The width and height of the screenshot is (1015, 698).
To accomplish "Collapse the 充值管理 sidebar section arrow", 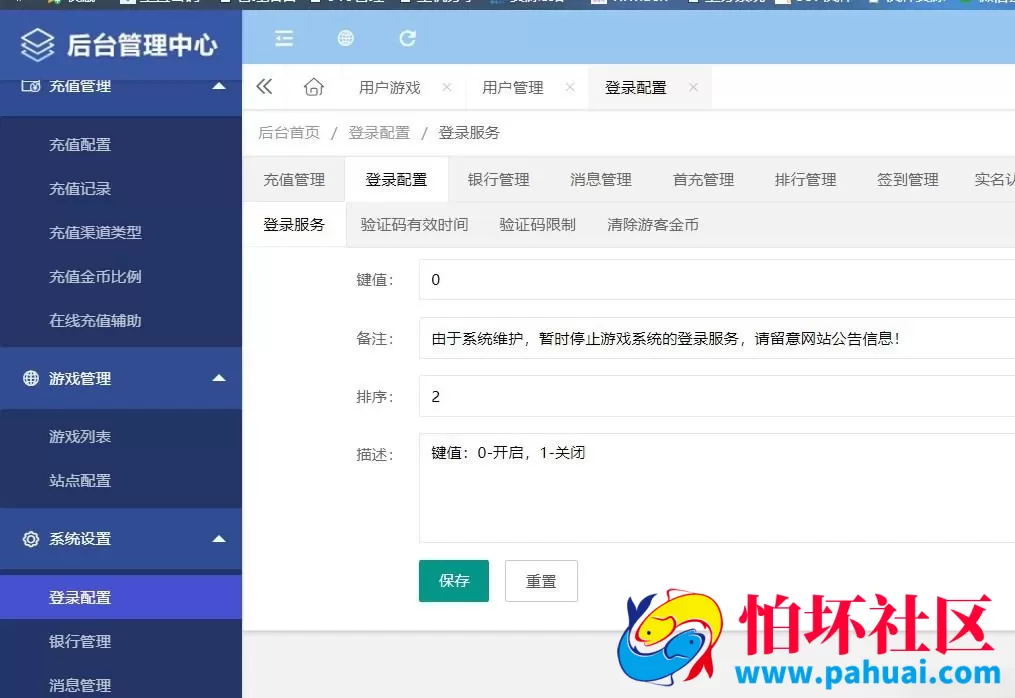I will coord(219,85).
